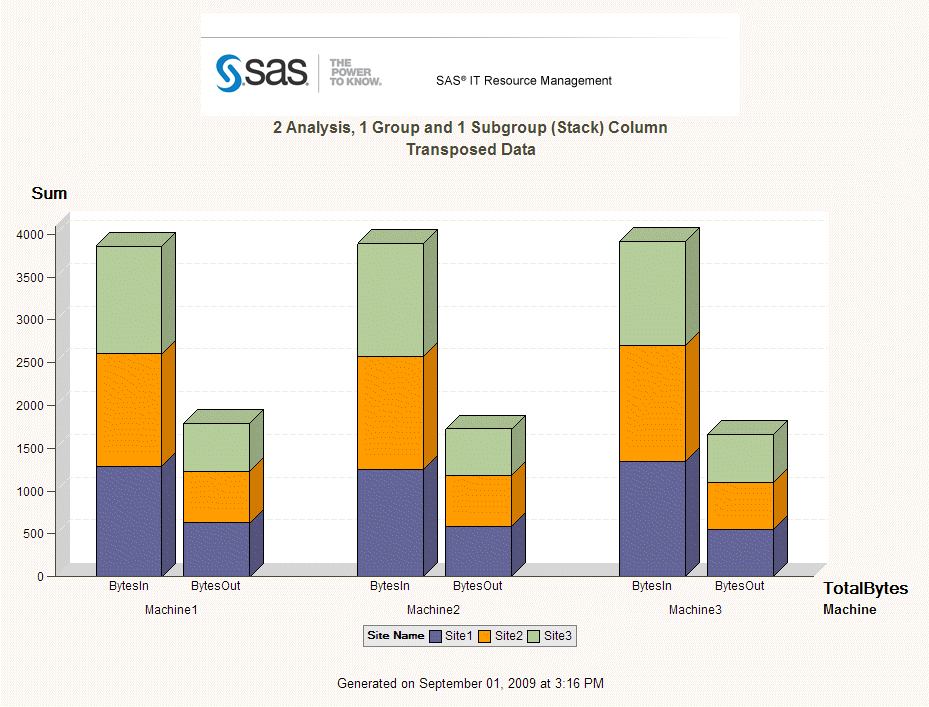This screenshot has height=707, width=929.
Task: Click the generation timestamp text
Action: pyautogui.click(x=470, y=683)
